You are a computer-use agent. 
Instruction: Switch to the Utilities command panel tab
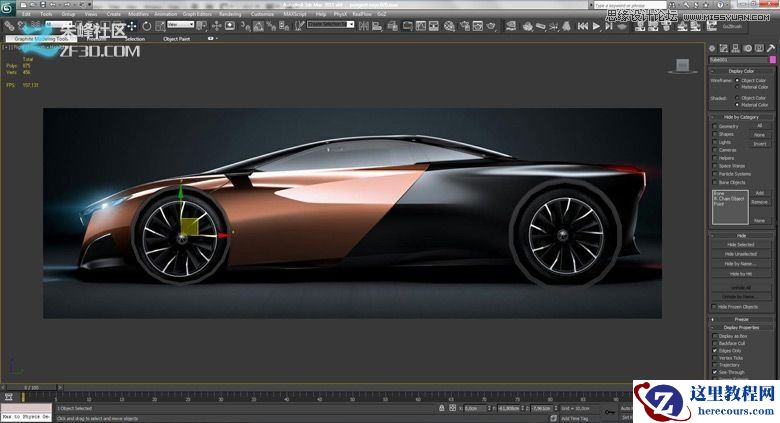click(x=771, y=48)
